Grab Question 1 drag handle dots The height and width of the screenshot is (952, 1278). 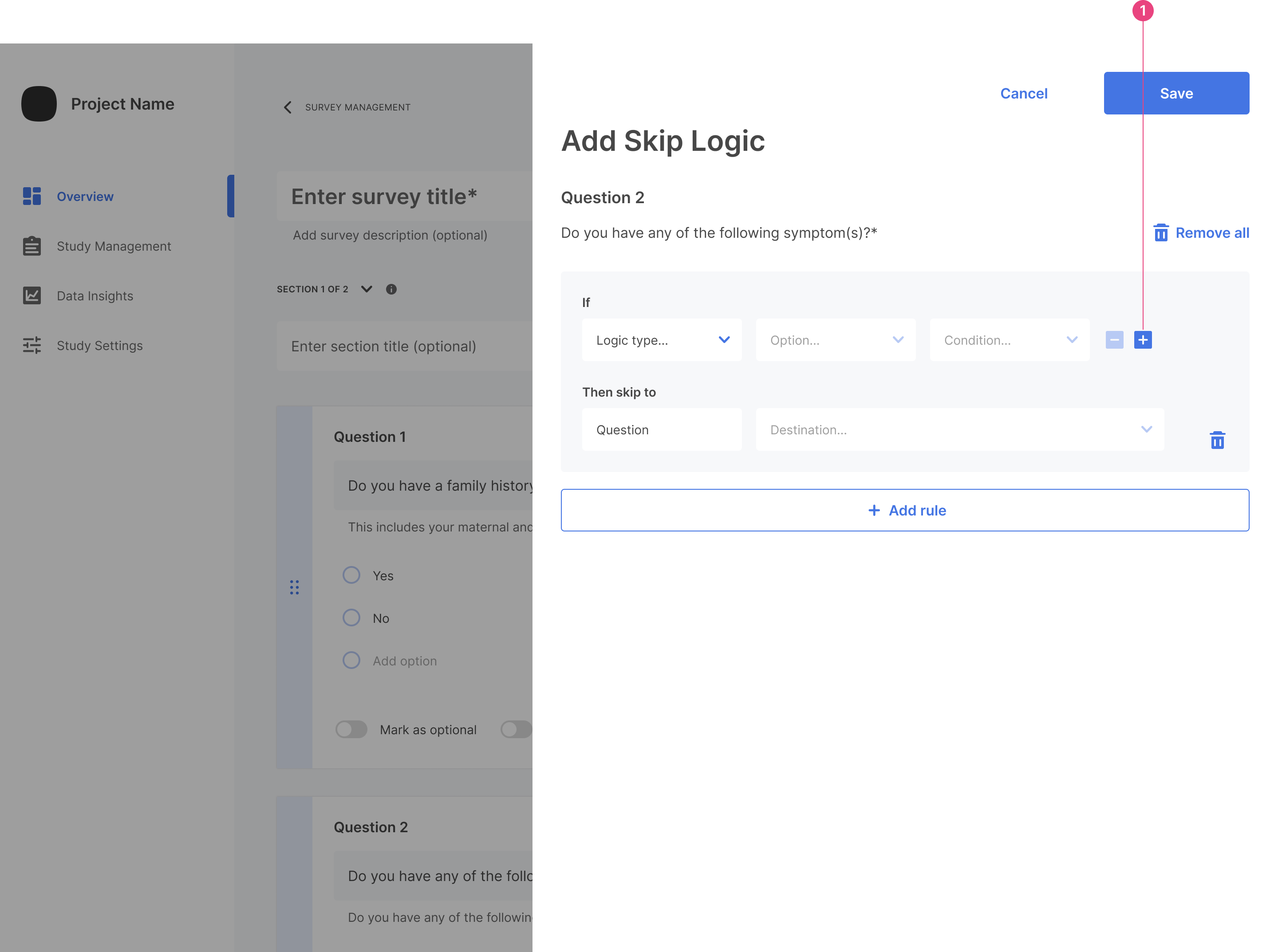(x=294, y=587)
